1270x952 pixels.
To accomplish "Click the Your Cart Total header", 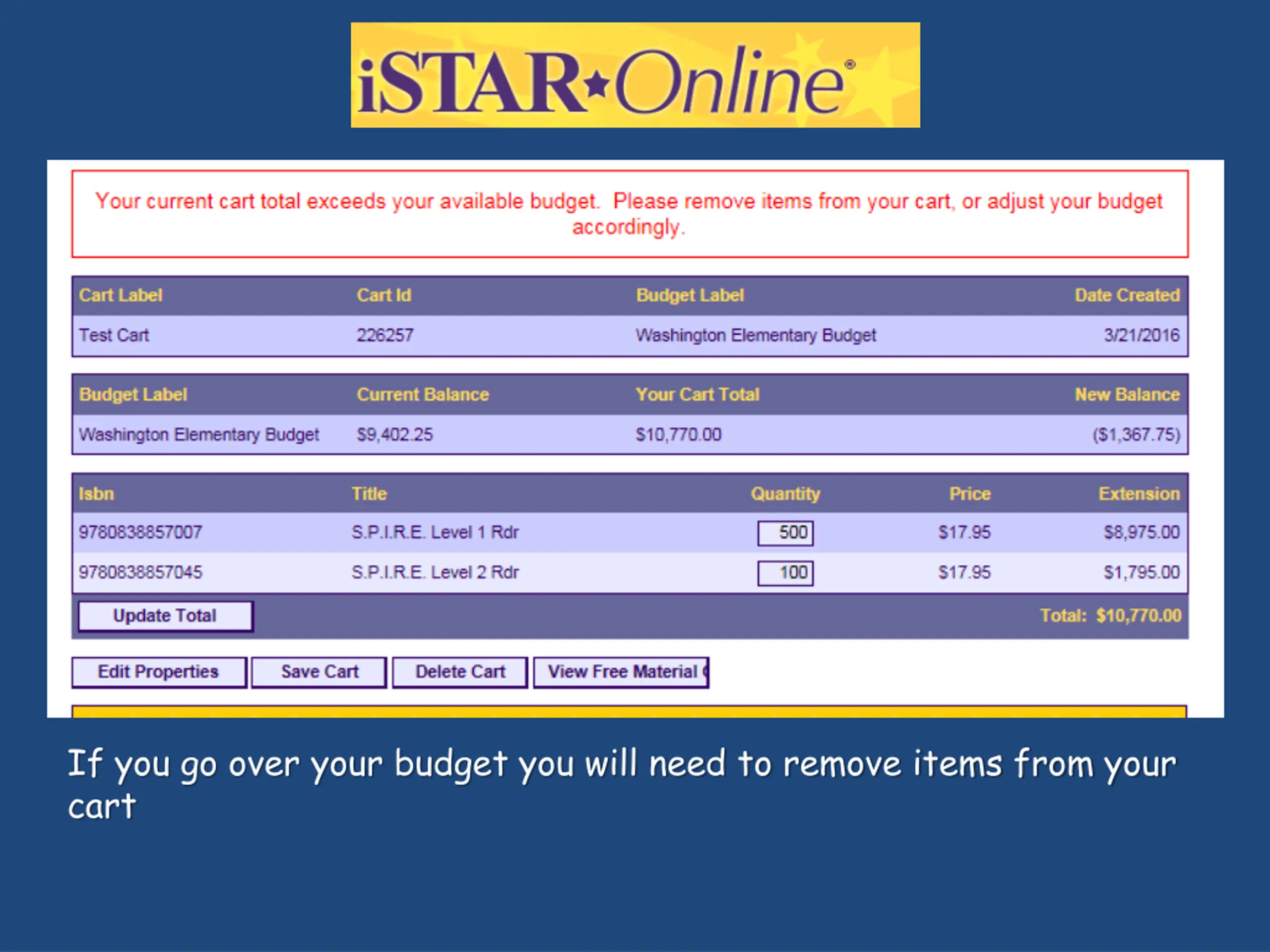I will (x=697, y=395).
